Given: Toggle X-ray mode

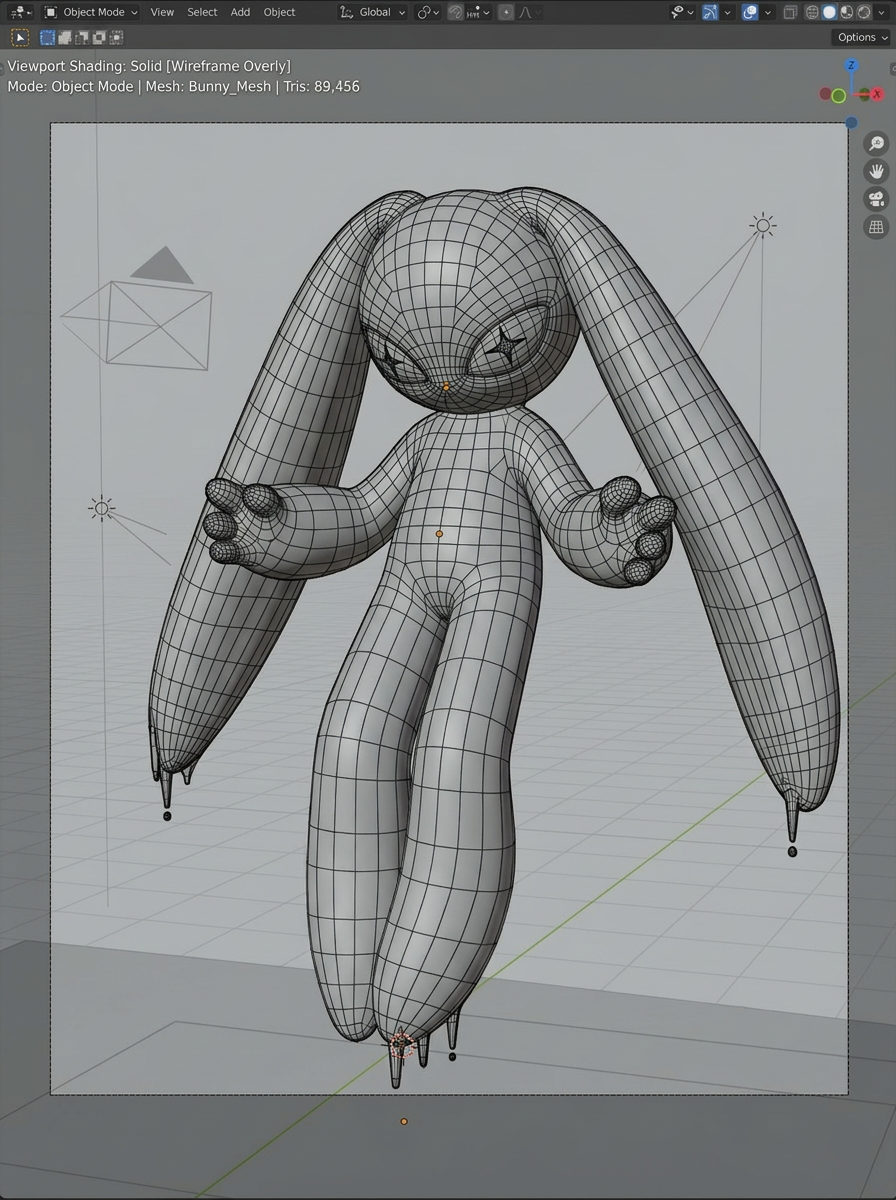Looking at the screenshot, I should [790, 12].
